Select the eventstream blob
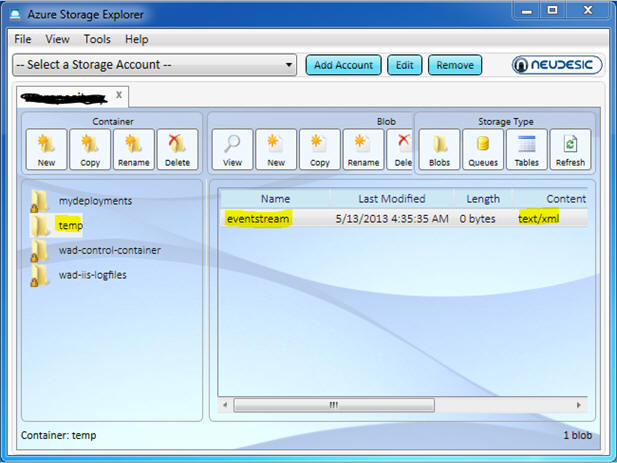The height and width of the screenshot is (463, 617). click(258, 218)
